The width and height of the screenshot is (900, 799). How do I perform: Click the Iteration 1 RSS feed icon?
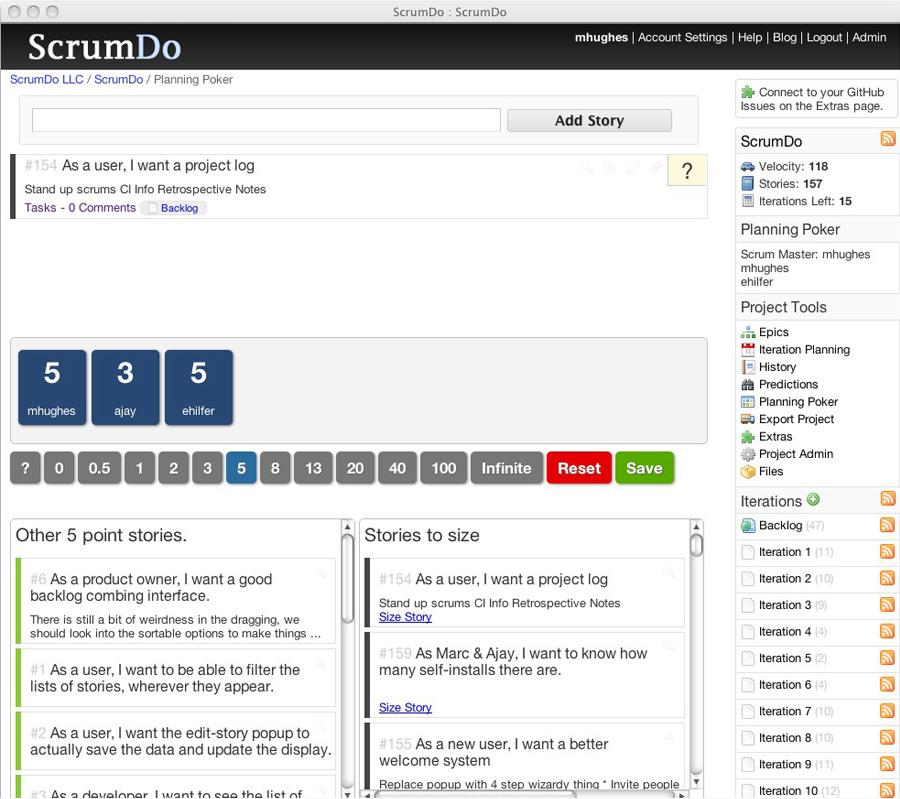tap(887, 551)
